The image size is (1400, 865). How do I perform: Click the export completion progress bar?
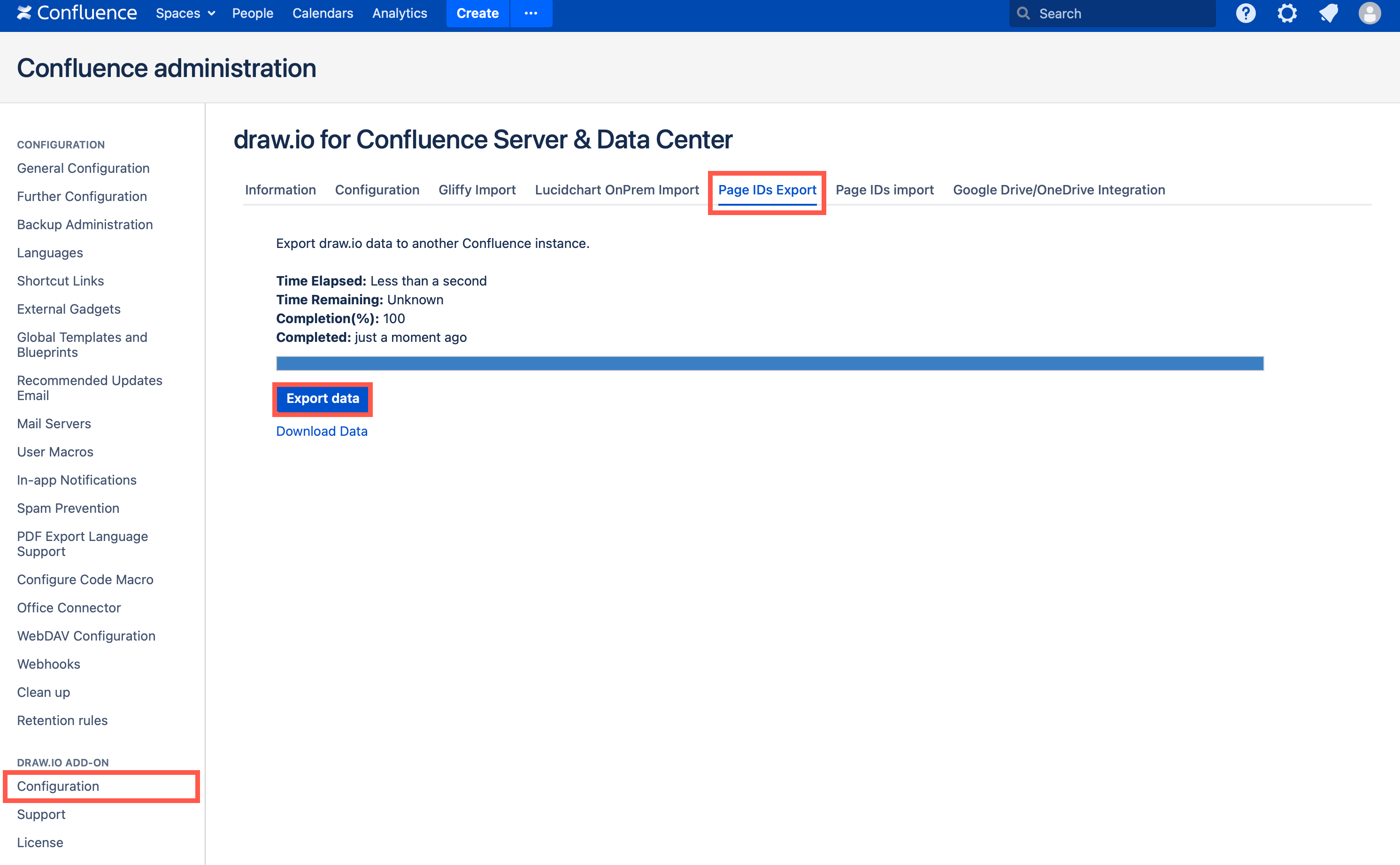[769, 363]
